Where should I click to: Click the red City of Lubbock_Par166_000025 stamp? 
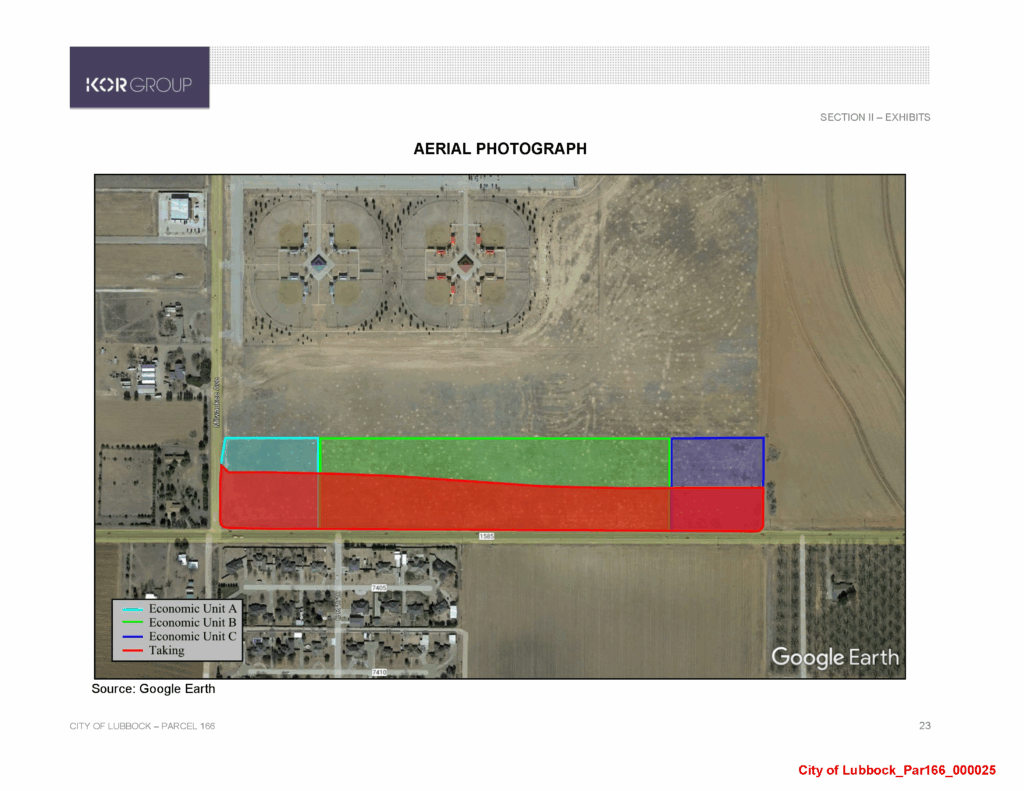pos(897,770)
